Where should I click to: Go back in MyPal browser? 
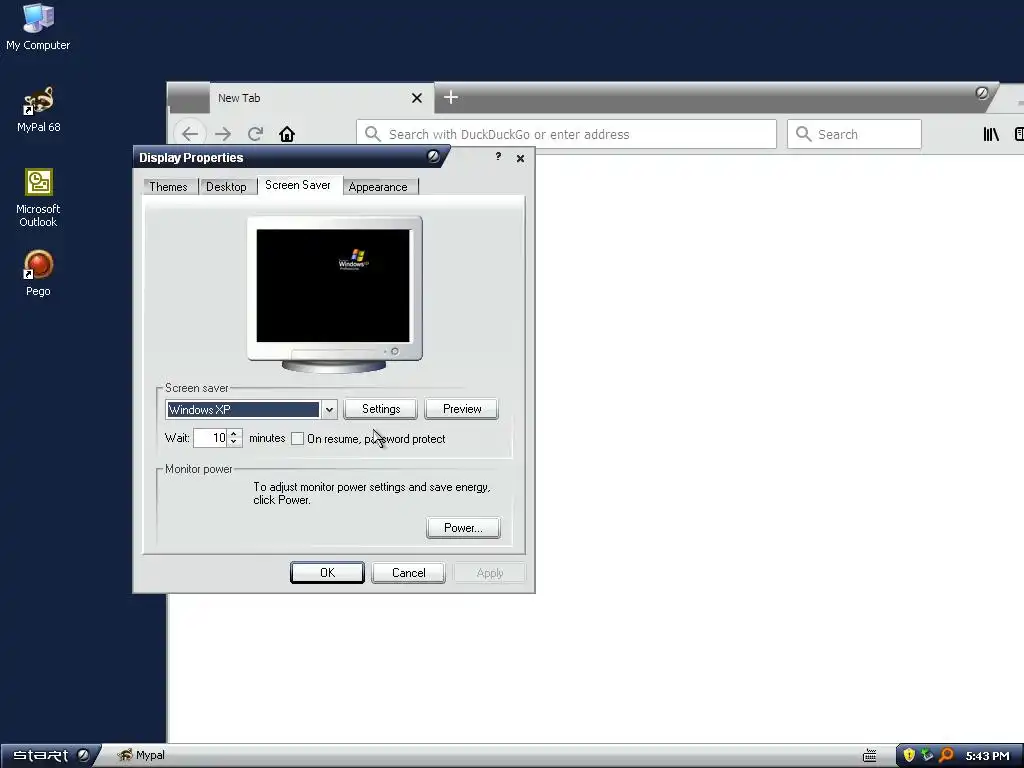[x=190, y=134]
